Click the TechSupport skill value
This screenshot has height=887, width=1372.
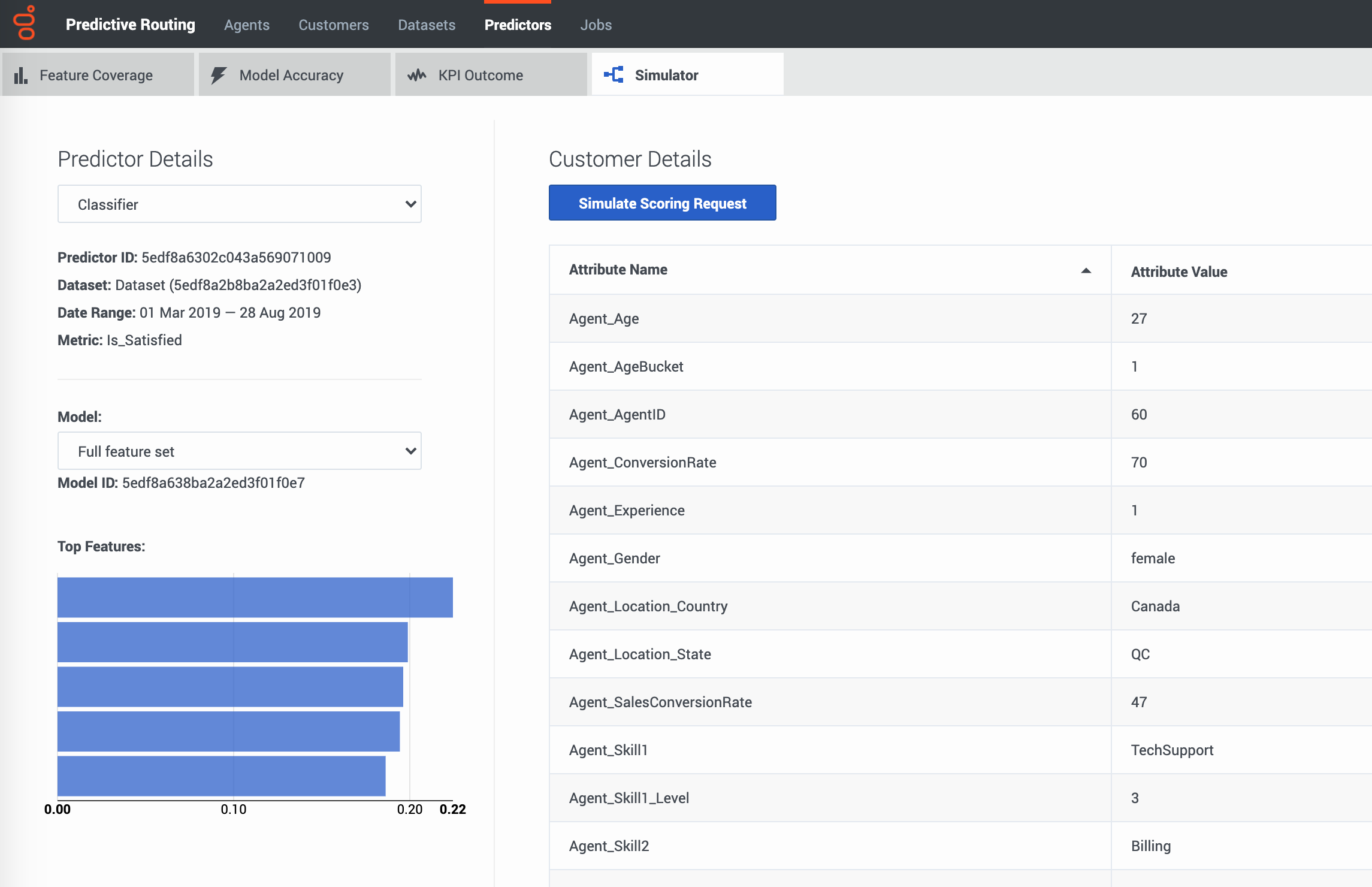[1172, 750]
